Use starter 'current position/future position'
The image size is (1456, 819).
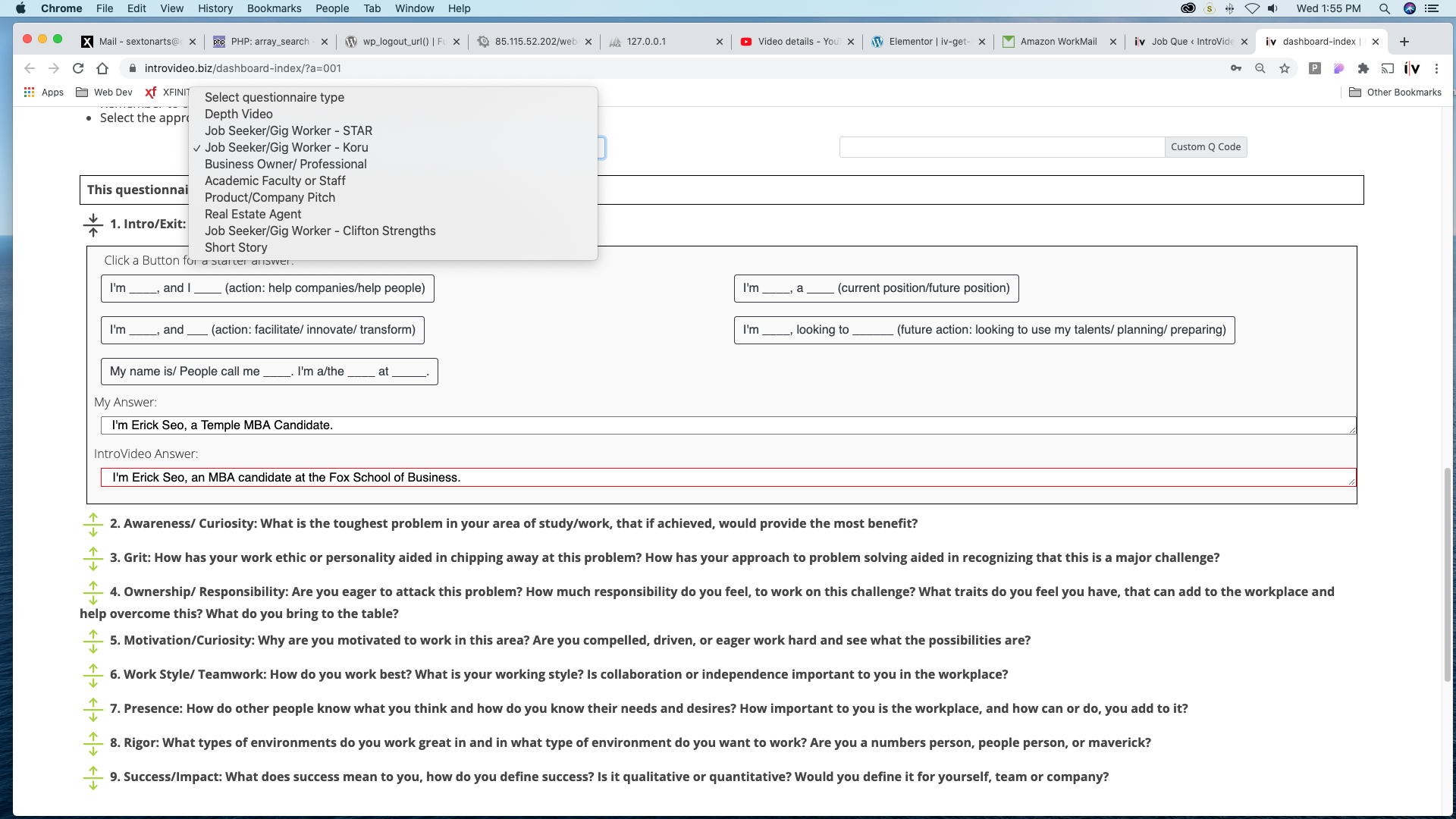click(876, 288)
